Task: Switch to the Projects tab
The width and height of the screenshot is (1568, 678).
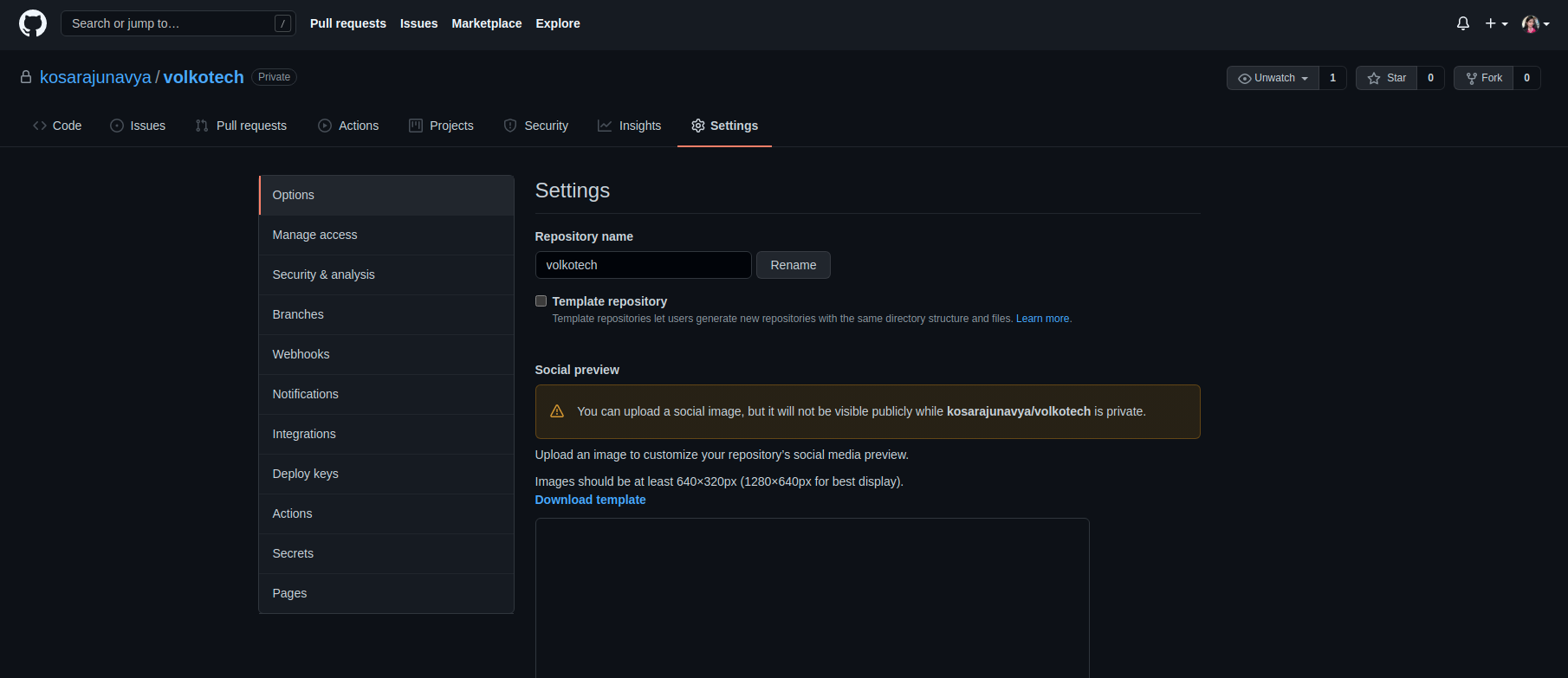Action: (x=441, y=126)
